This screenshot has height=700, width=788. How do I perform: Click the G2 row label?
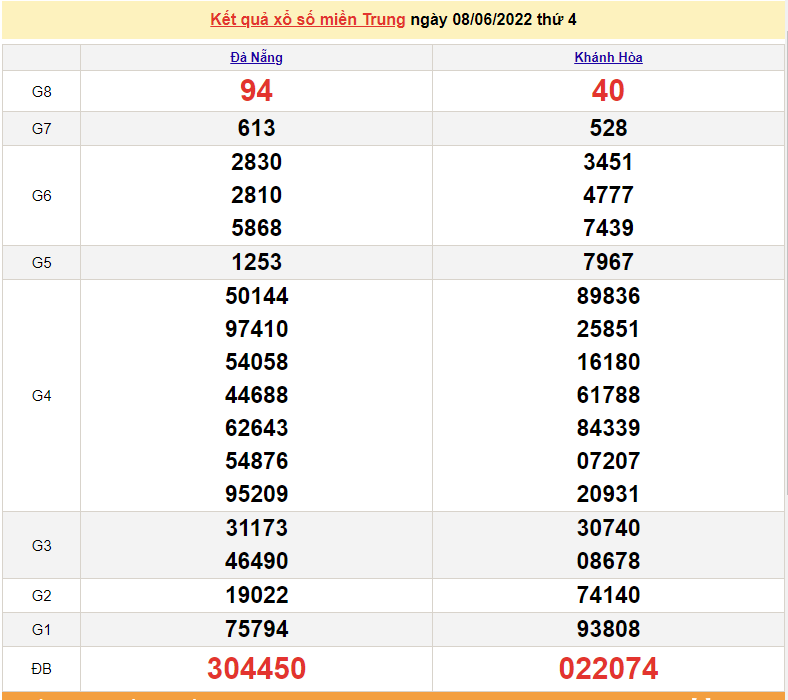click(x=41, y=596)
